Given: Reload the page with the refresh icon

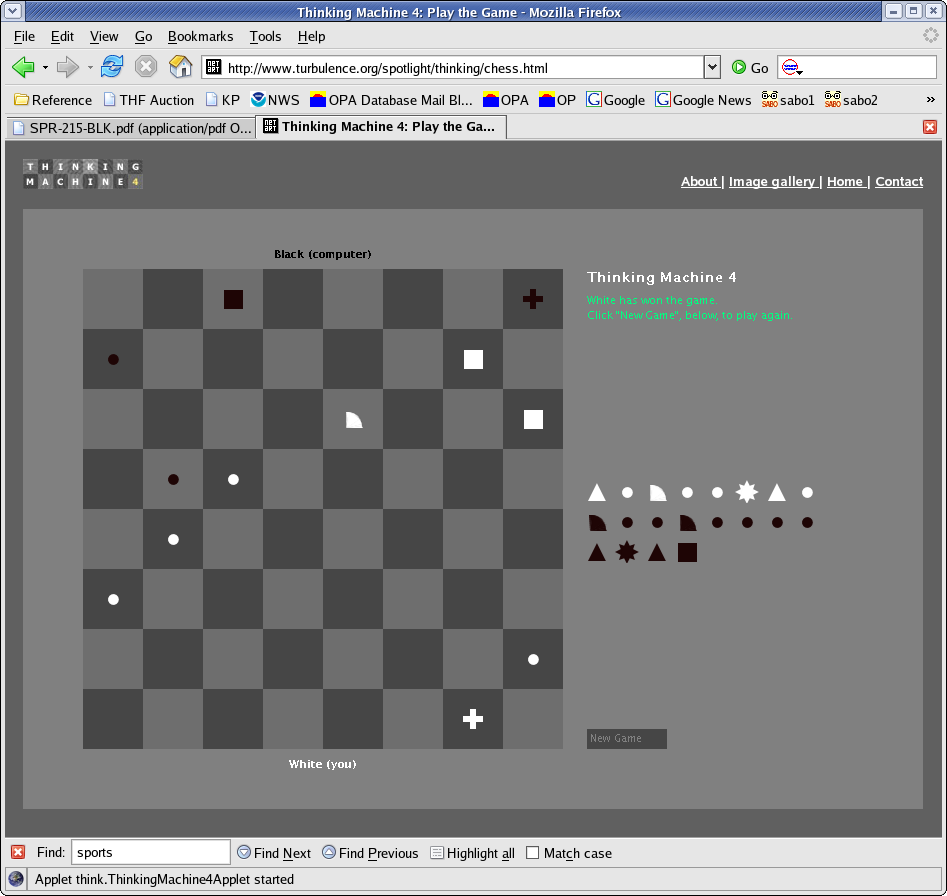Looking at the screenshot, I should pyautogui.click(x=112, y=67).
